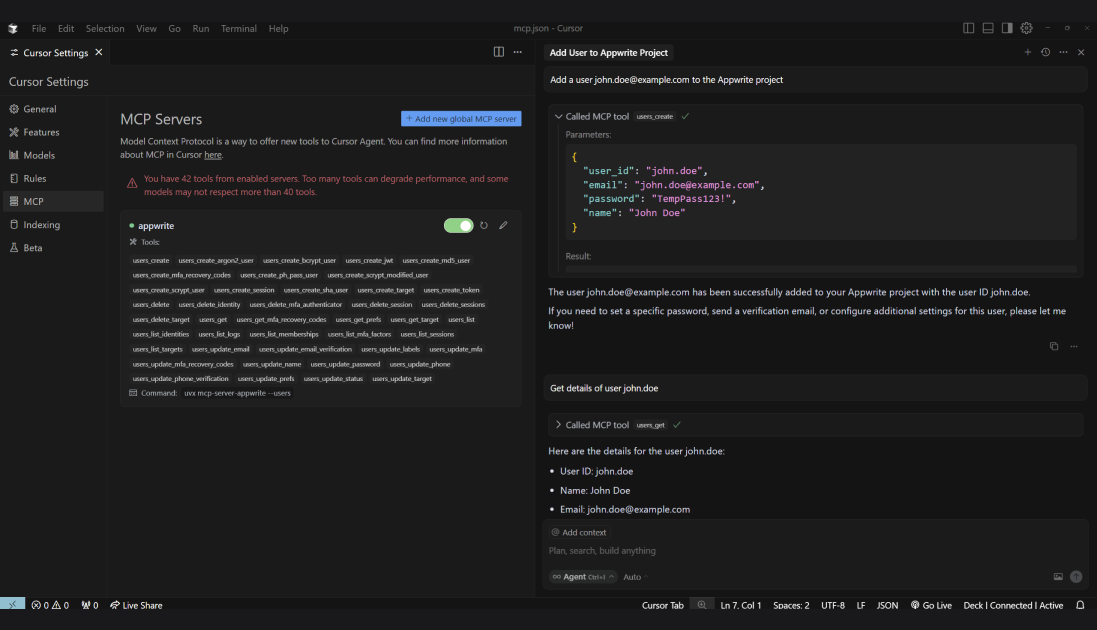
Task: Refresh the appwrite MCP server
Action: (x=484, y=226)
